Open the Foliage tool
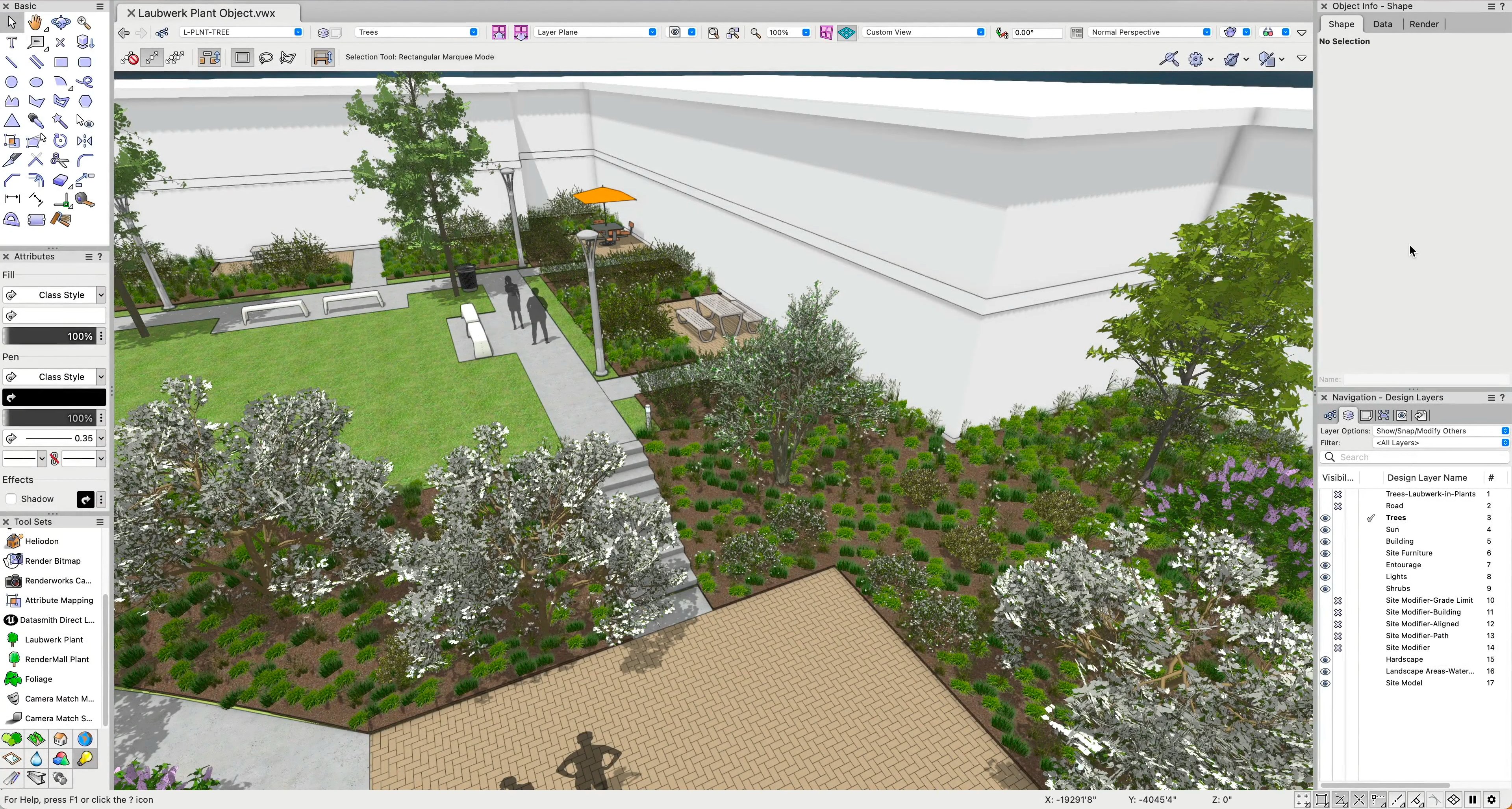Image resolution: width=1512 pixels, height=809 pixels. click(38, 679)
